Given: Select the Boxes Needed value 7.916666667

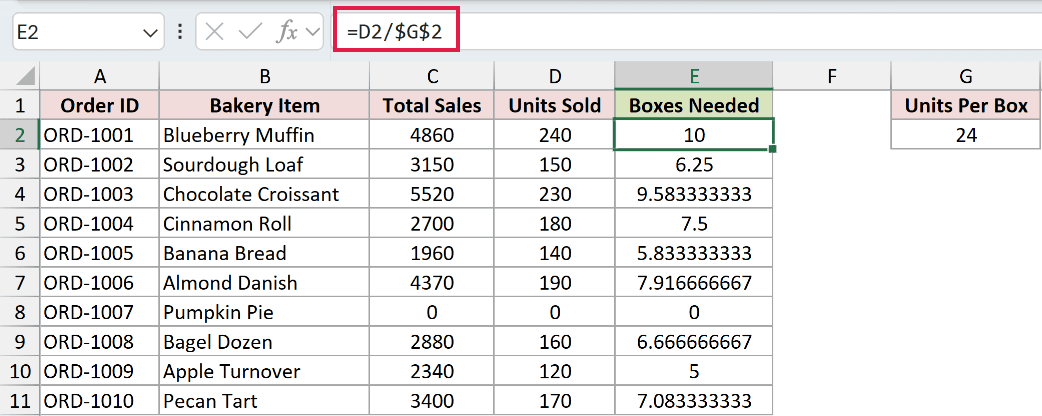Looking at the screenshot, I should coord(694,282).
